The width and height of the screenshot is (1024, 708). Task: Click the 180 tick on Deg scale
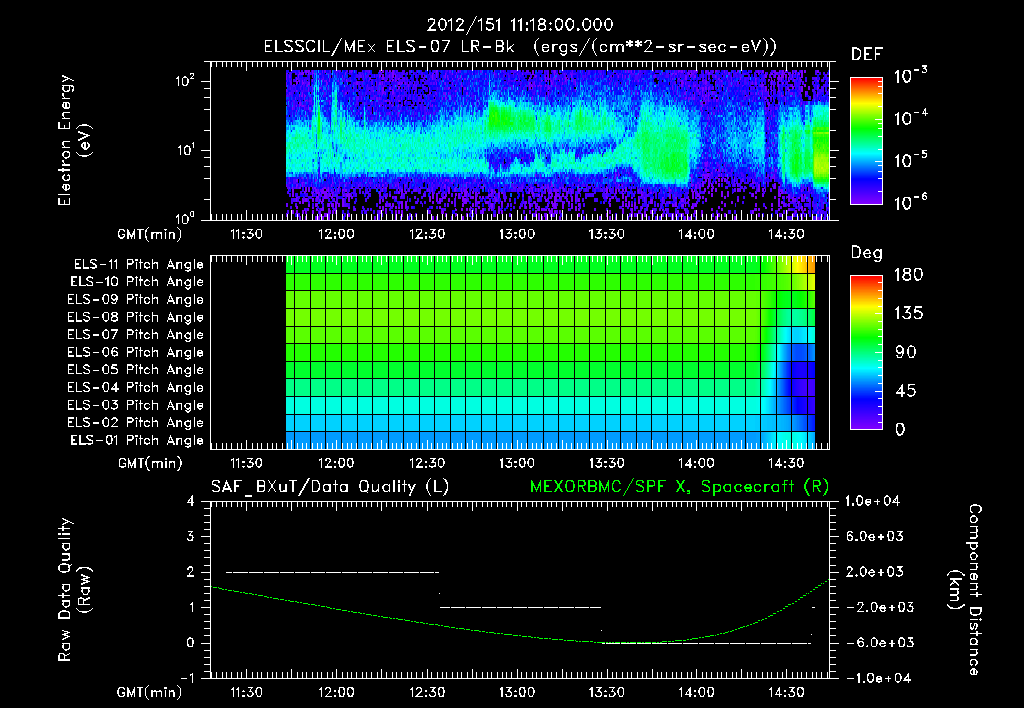(908, 275)
